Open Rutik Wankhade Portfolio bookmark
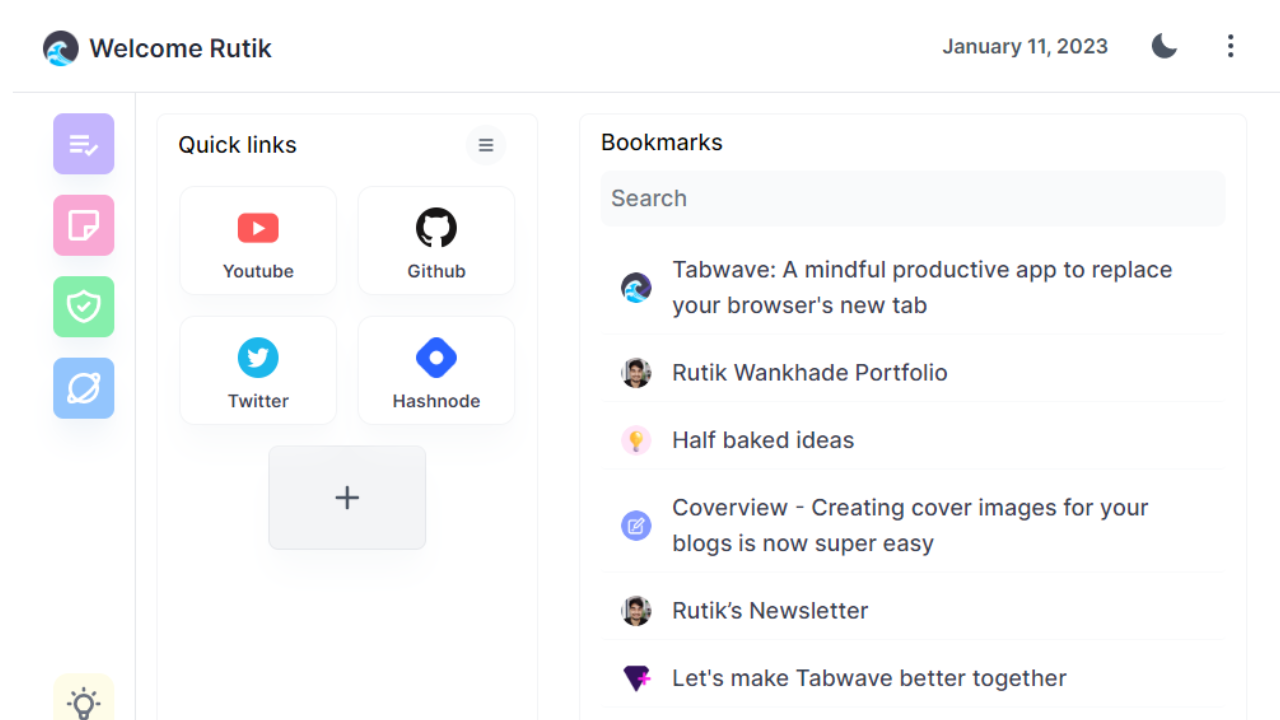This screenshot has height=720, width=1280. (x=913, y=373)
